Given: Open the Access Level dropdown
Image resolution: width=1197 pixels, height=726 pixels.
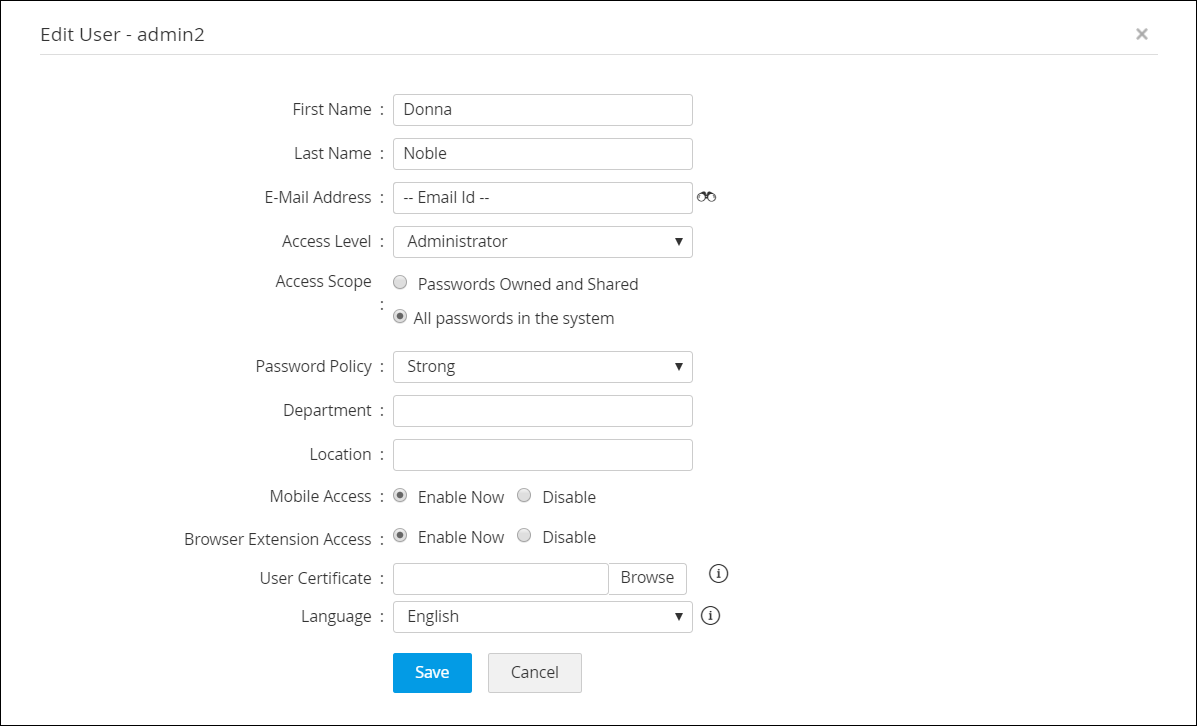Looking at the screenshot, I should point(542,242).
